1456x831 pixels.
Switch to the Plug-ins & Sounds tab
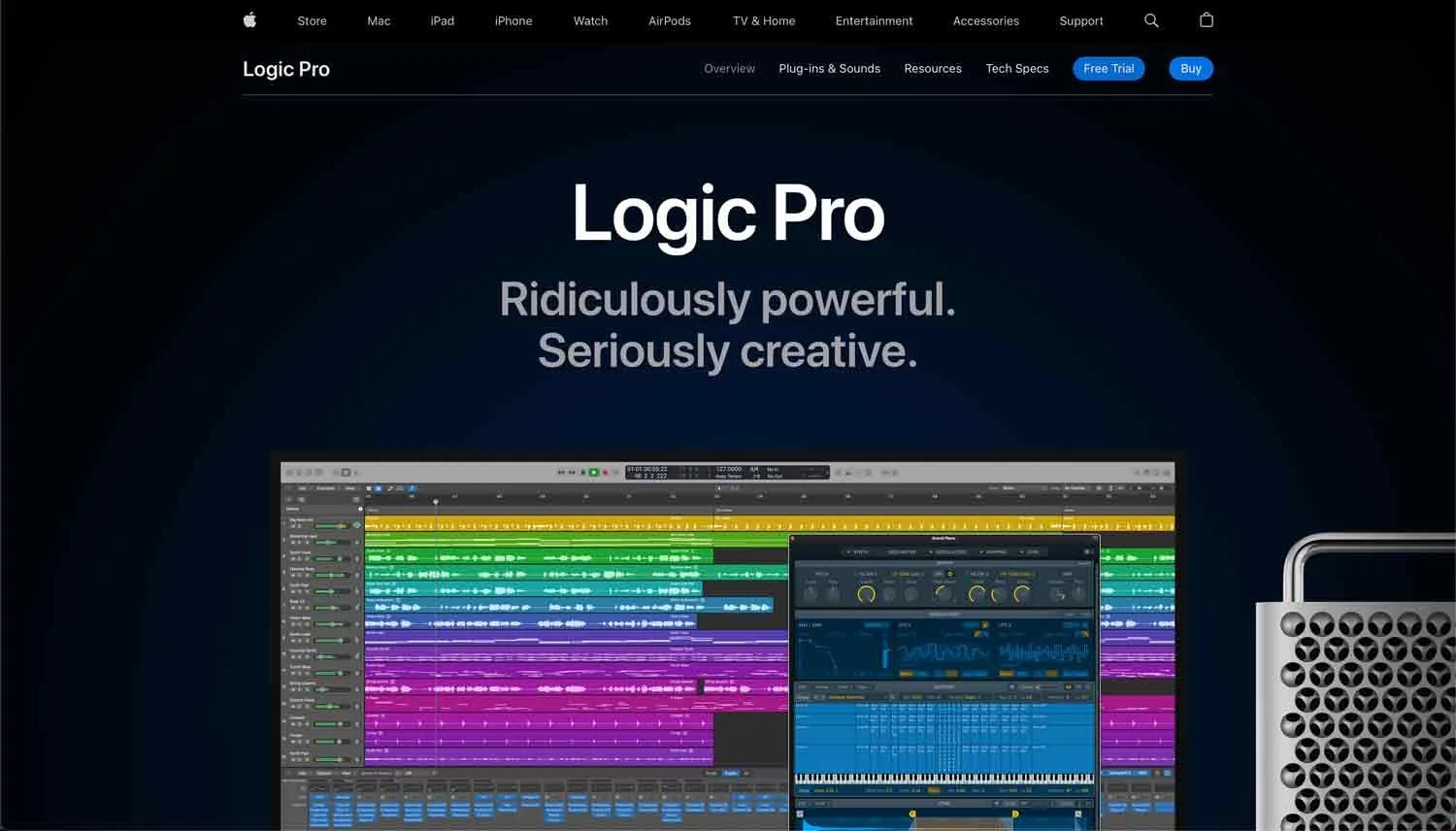click(829, 68)
